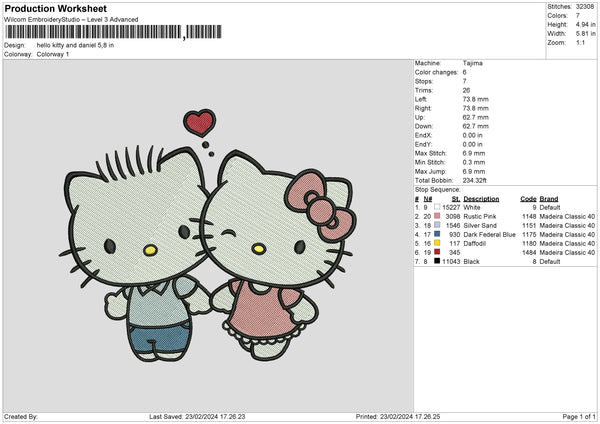
Task: Click the 'Dark Federal Blue' description text
Action: pyautogui.click(x=489, y=234)
